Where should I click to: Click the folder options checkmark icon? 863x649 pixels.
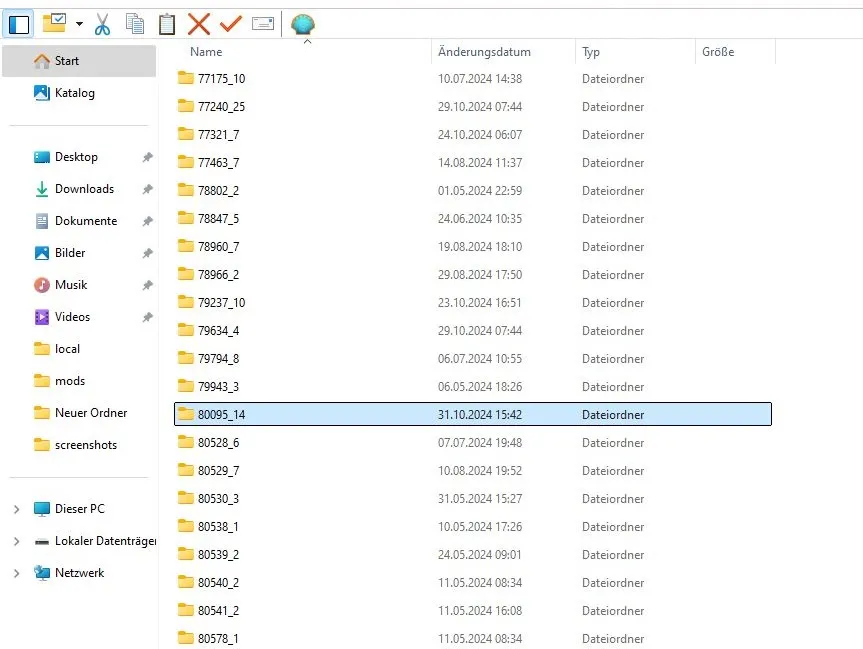[54, 23]
